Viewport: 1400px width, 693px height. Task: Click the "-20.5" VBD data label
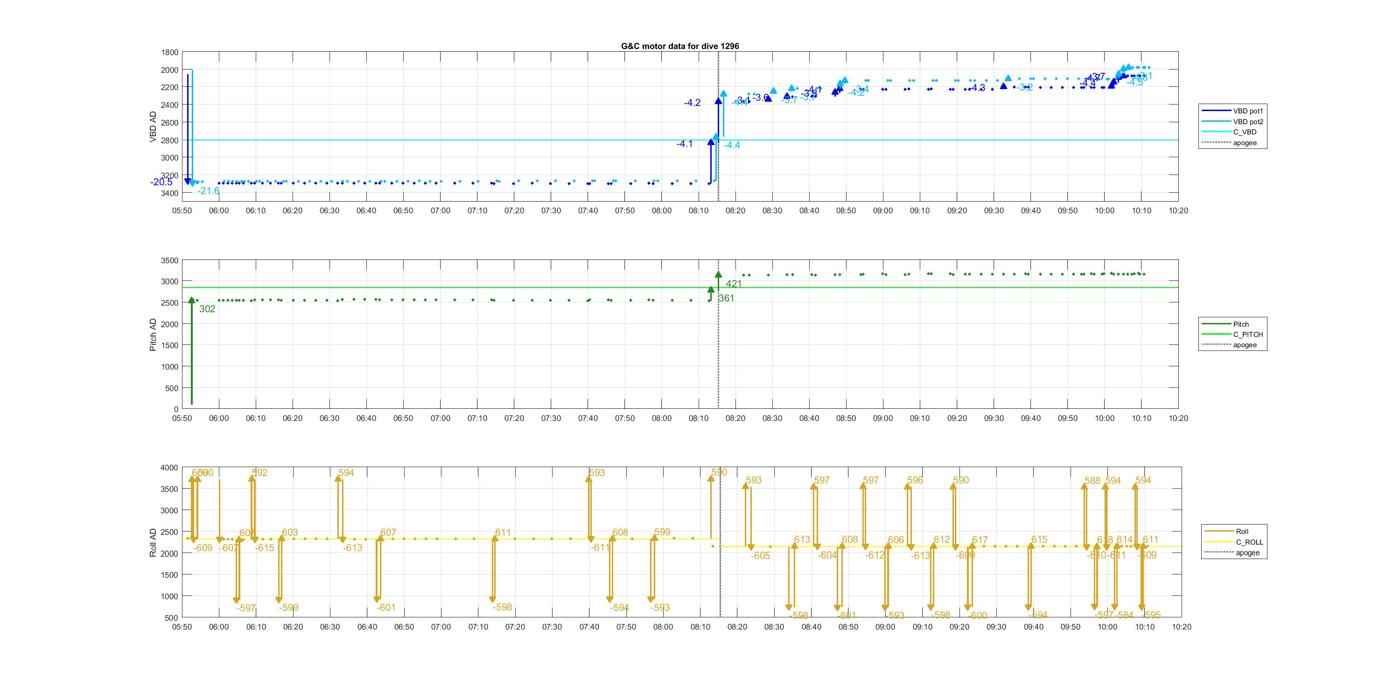(x=161, y=182)
